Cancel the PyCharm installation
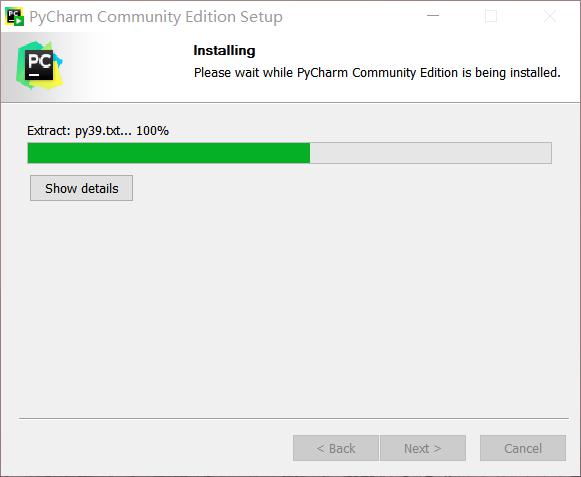The height and width of the screenshot is (477, 581). point(523,448)
